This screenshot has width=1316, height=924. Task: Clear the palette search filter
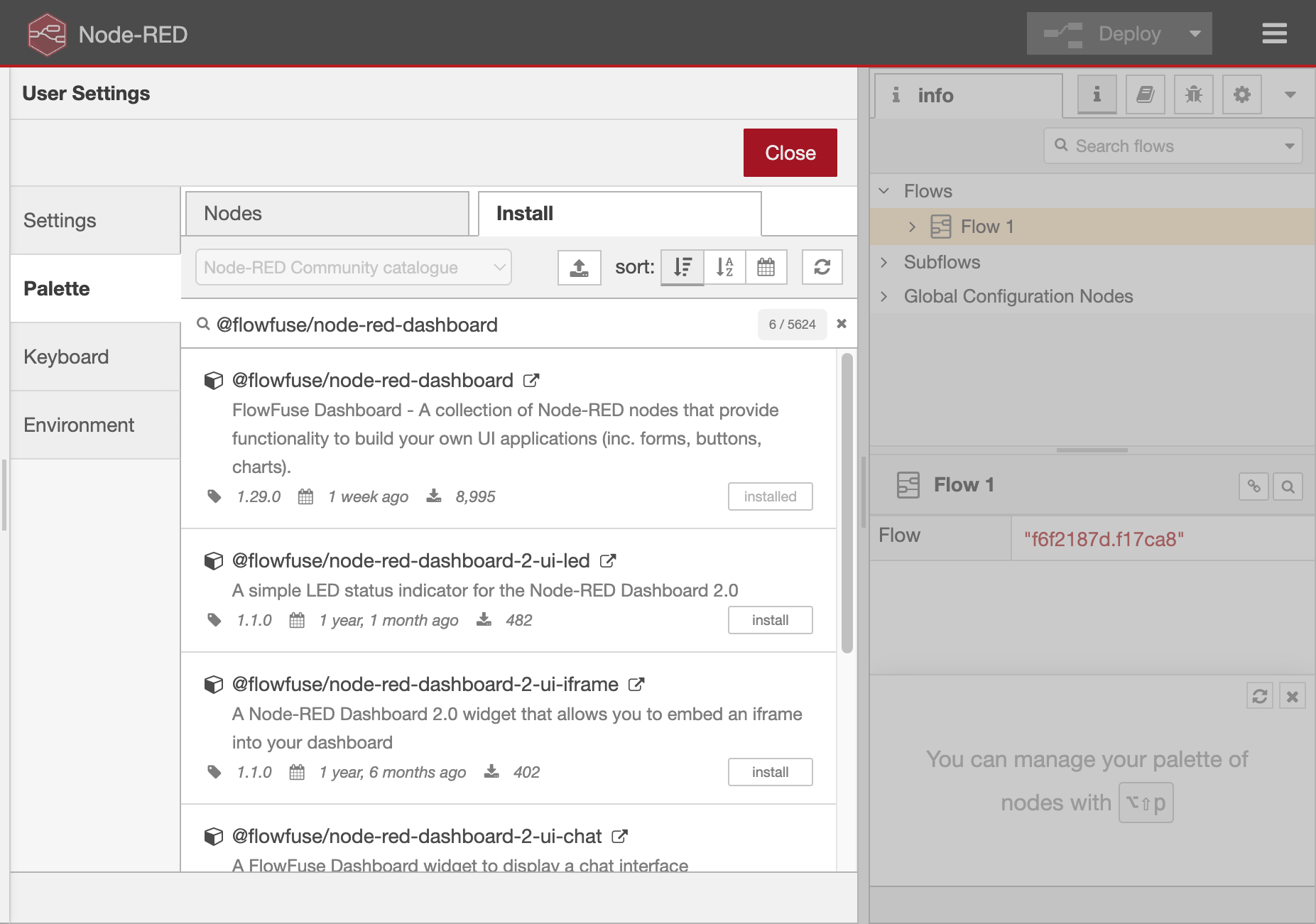[x=842, y=324]
